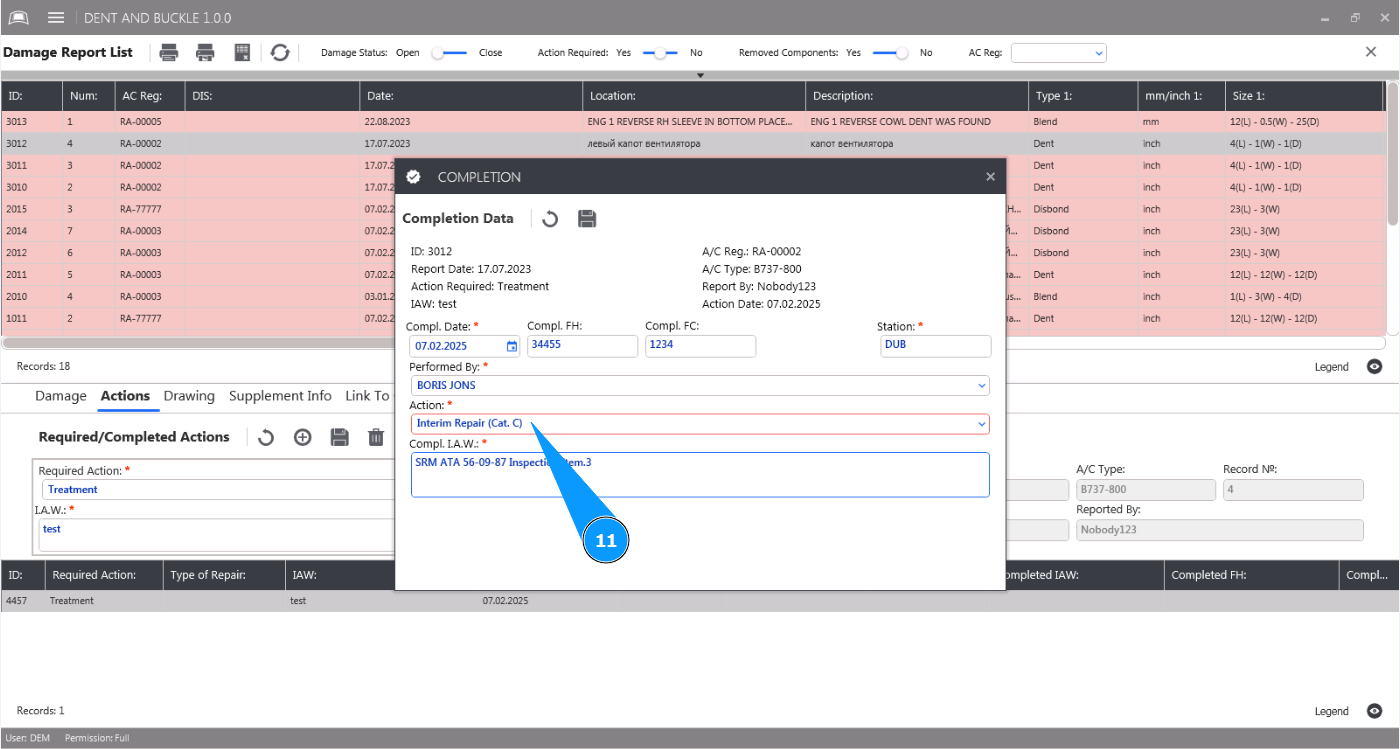Expand the Performed By dropdown

tap(981, 385)
